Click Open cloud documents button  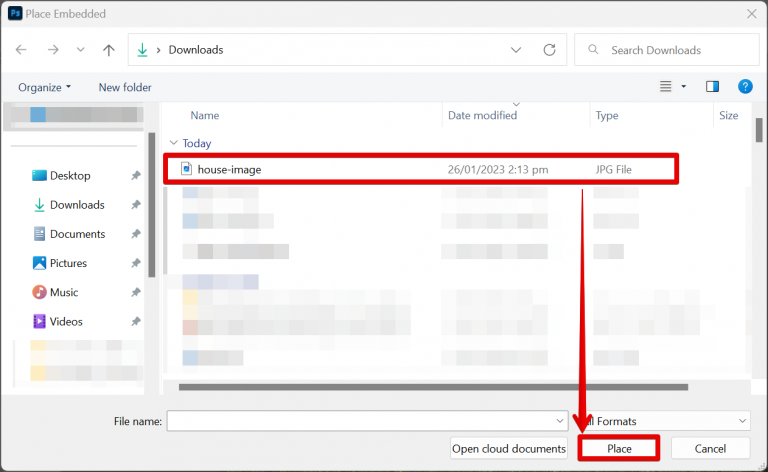[509, 448]
